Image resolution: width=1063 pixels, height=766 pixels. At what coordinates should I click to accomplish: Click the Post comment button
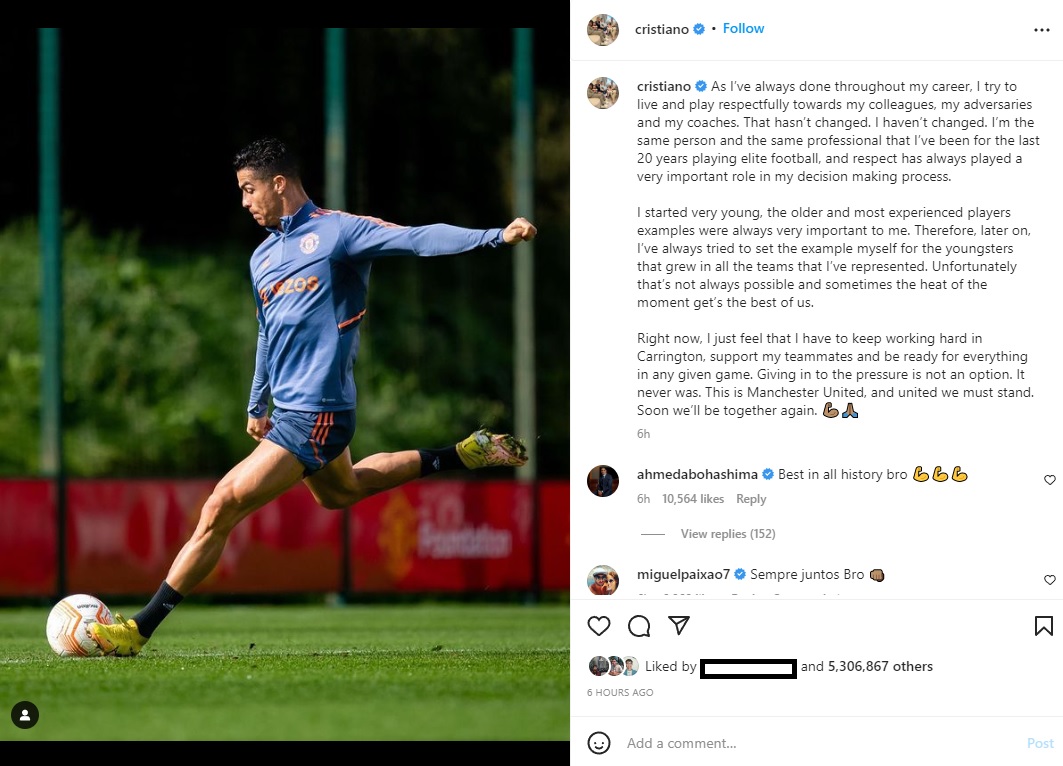[x=1040, y=743]
